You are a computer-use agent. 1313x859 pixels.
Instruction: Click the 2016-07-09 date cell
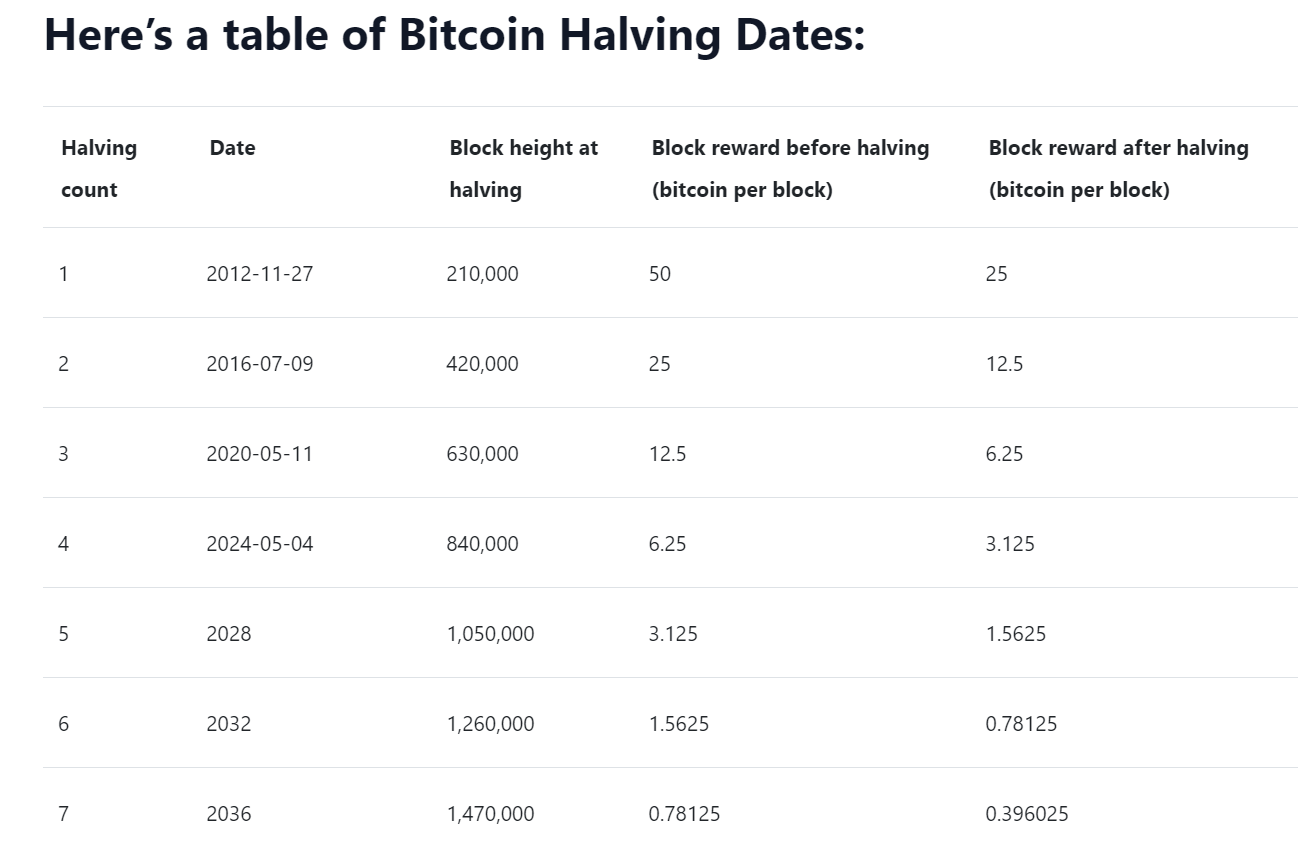tap(259, 363)
